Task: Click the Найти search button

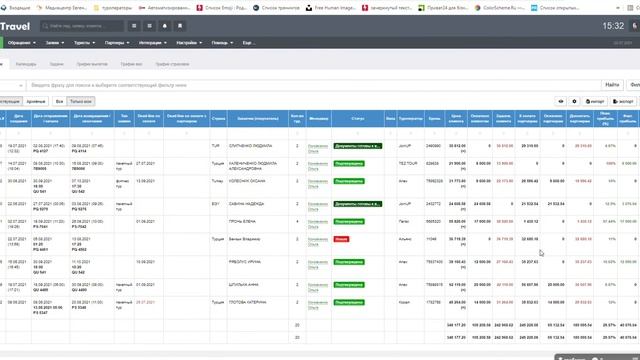Action: 612,85
